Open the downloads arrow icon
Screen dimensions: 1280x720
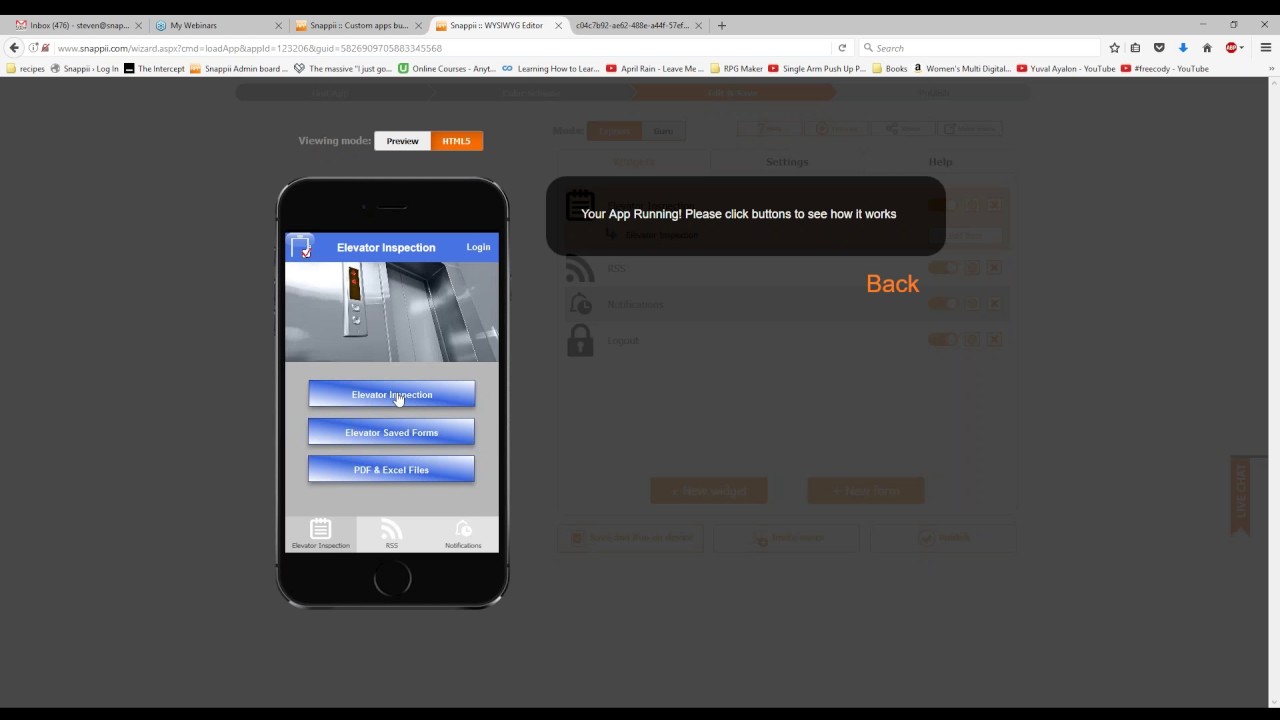(x=1183, y=48)
